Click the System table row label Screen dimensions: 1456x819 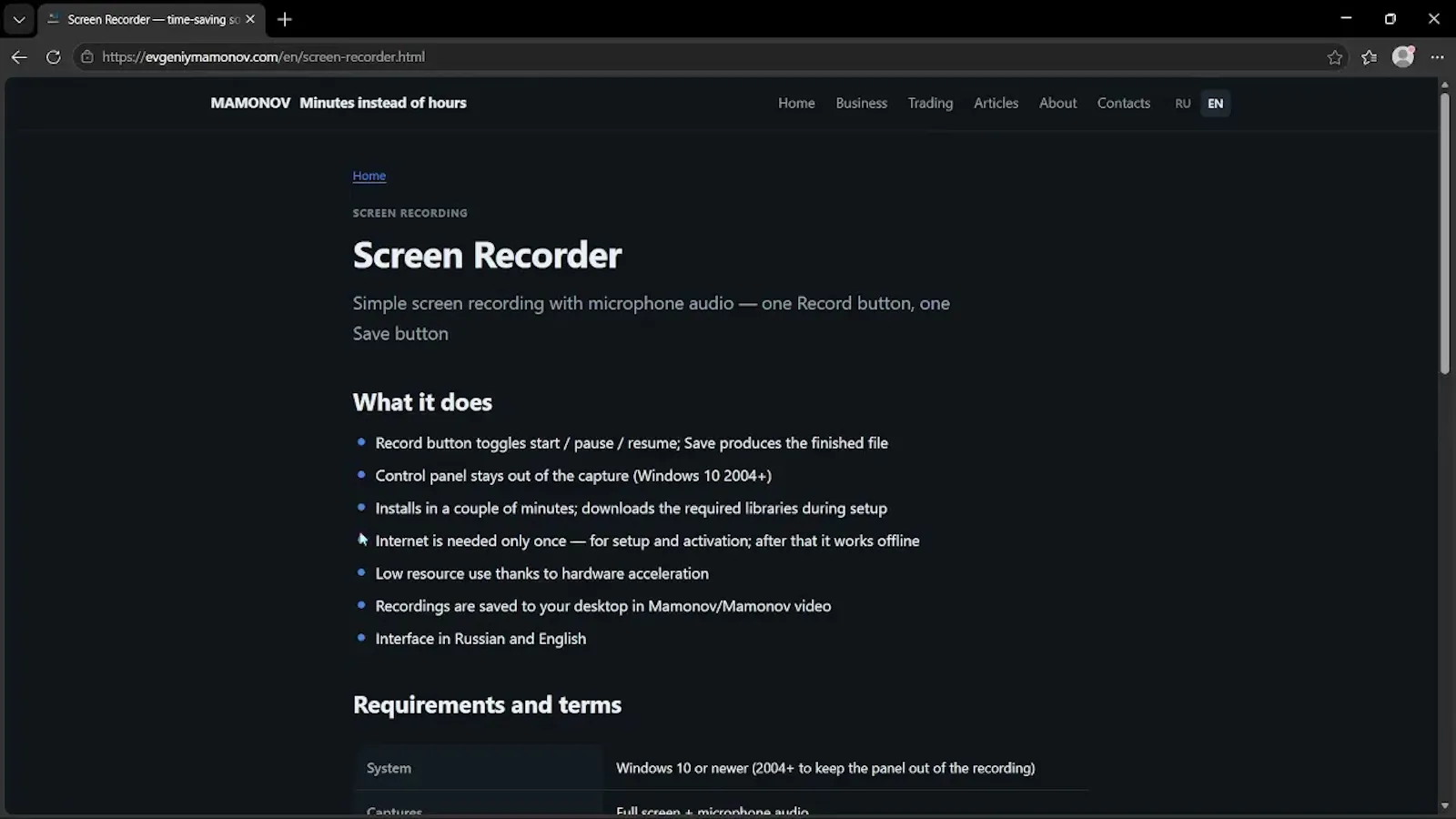pyautogui.click(x=389, y=768)
